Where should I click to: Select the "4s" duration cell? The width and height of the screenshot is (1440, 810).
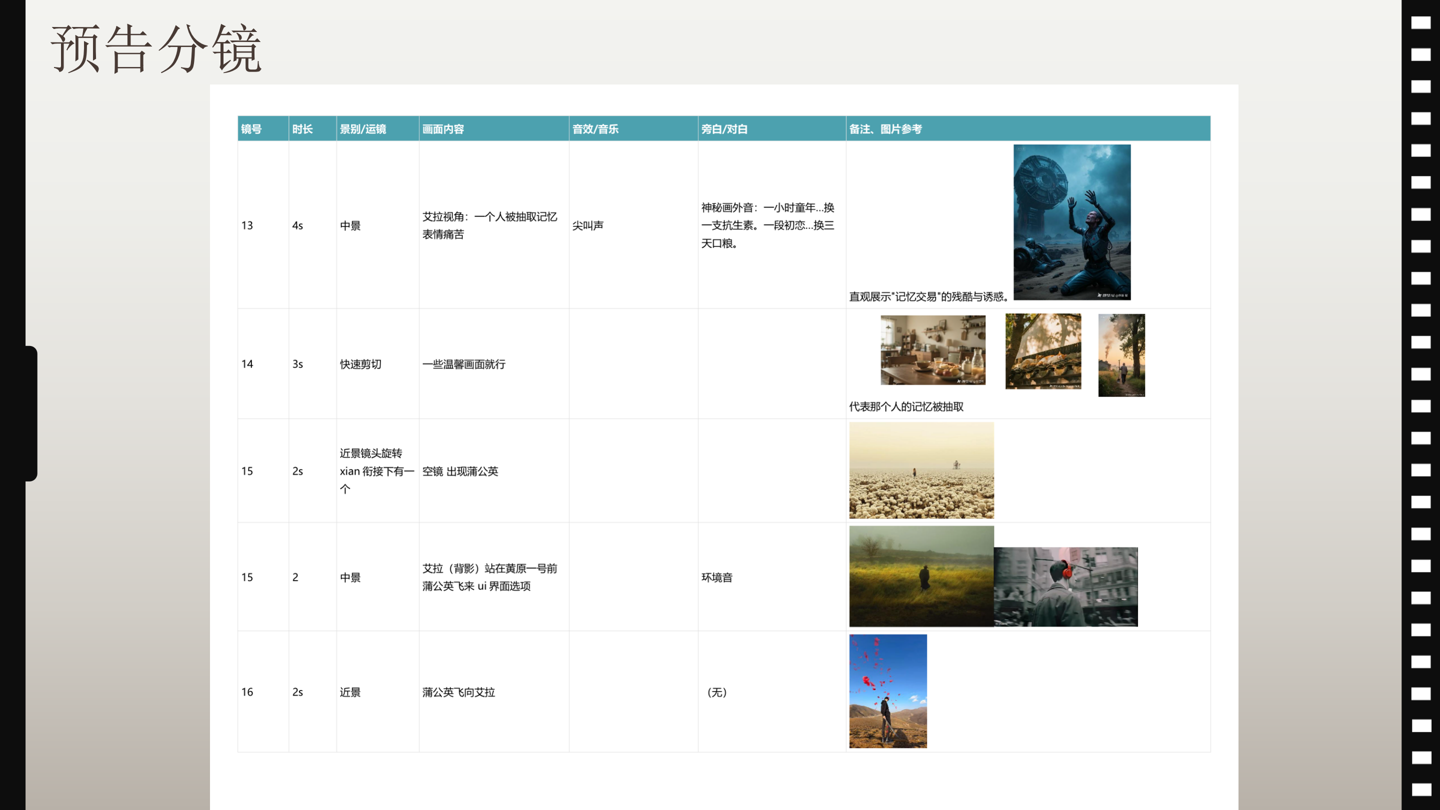pyautogui.click(x=313, y=225)
